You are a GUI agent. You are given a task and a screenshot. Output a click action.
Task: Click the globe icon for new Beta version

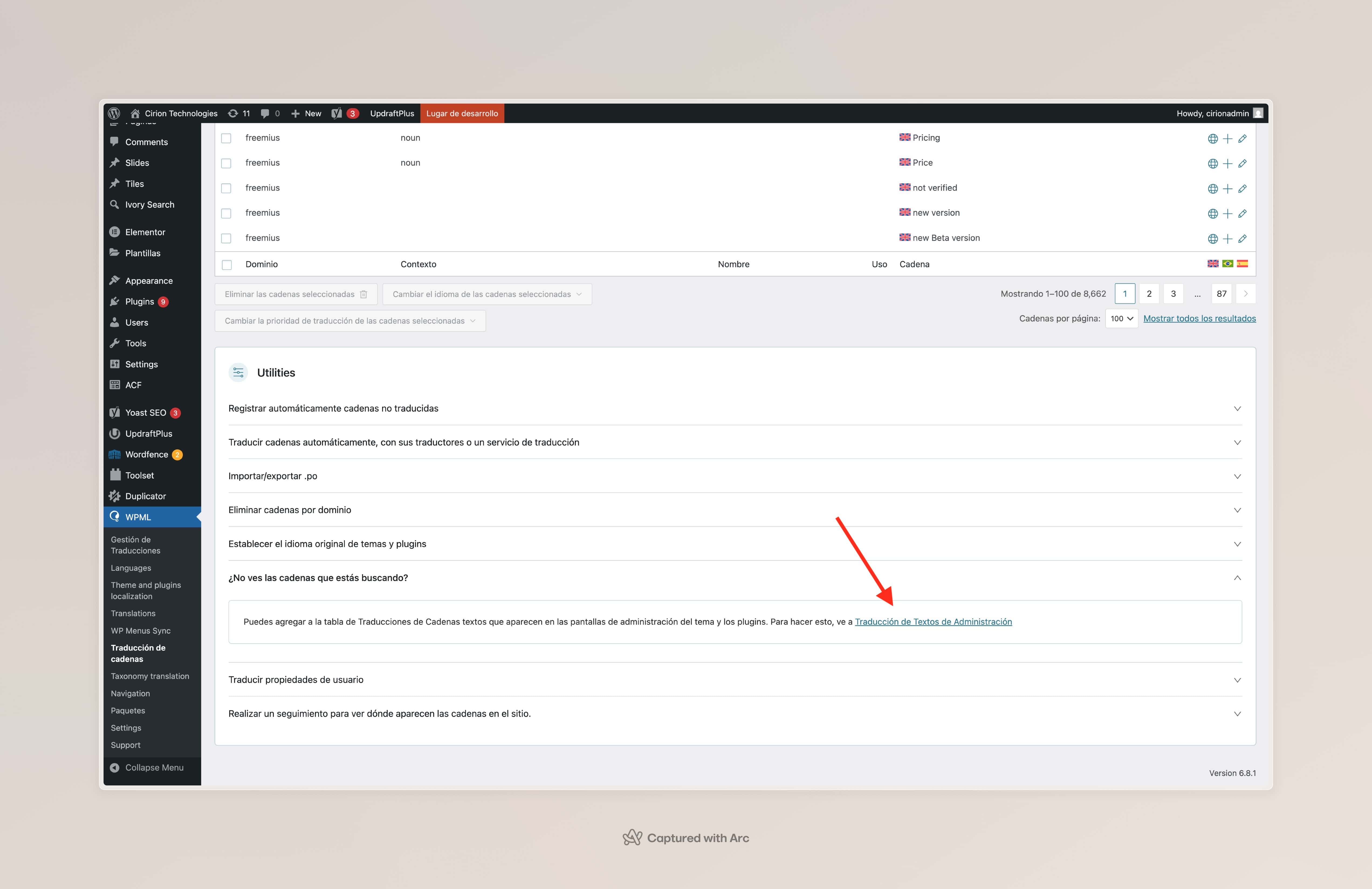[1213, 239]
